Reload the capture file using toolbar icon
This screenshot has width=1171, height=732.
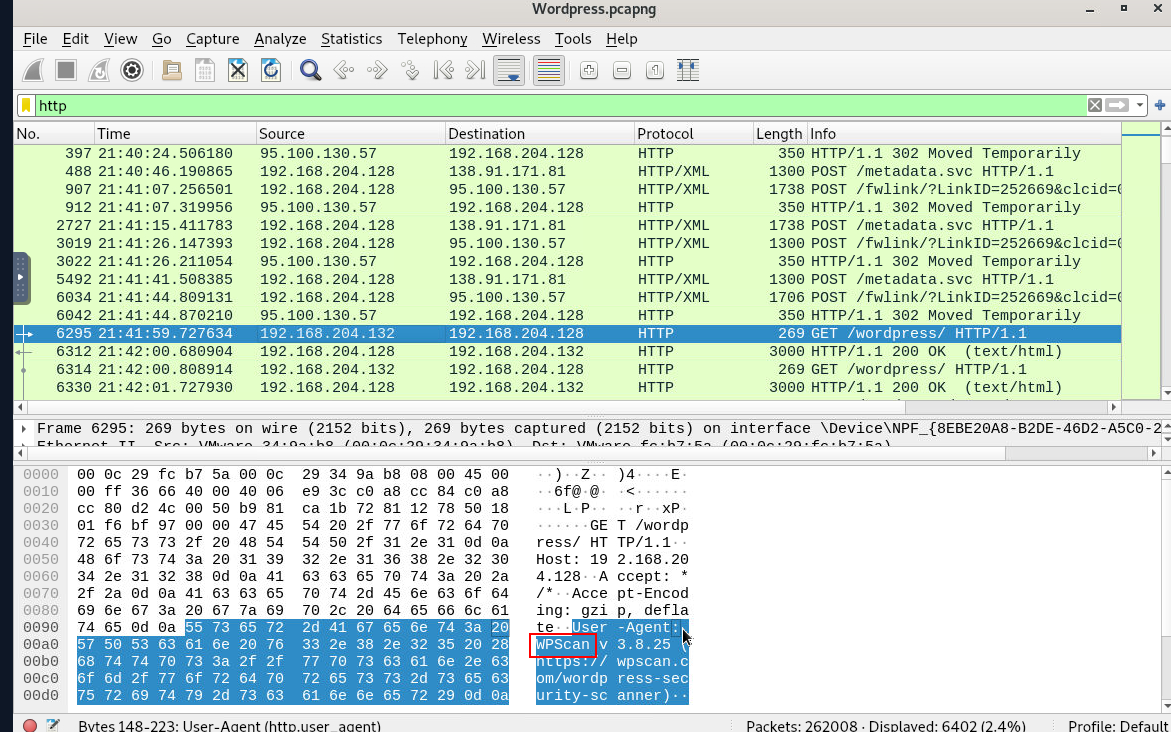tap(270, 70)
